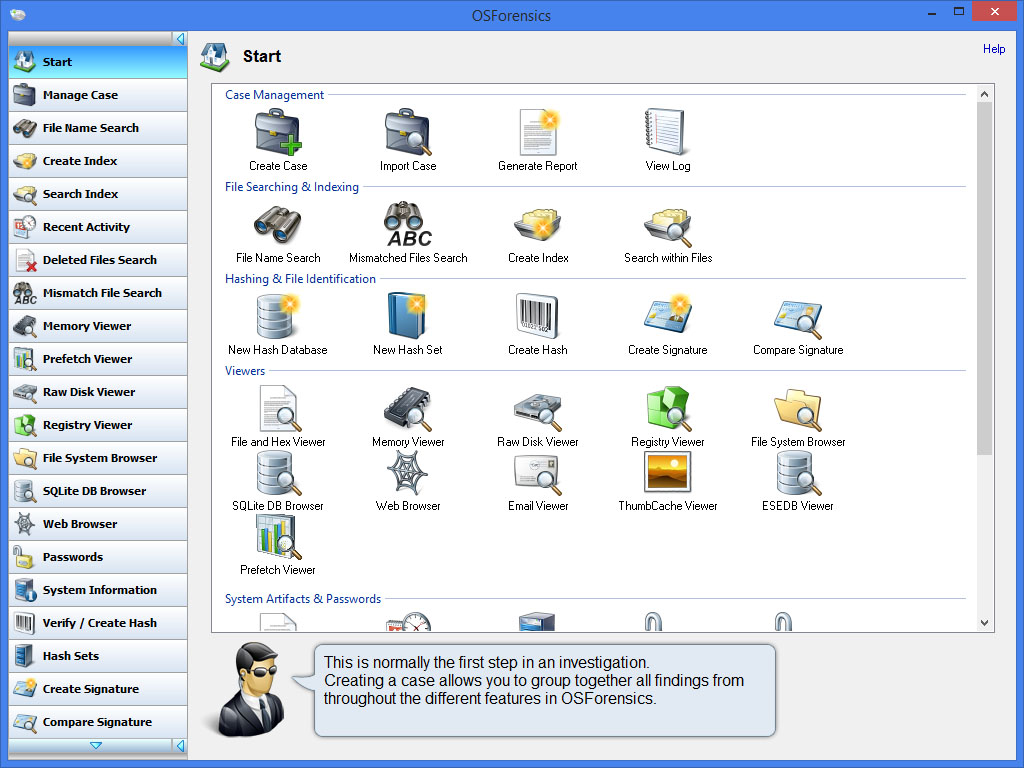Open Create Index from the sidebar
Screen dimensions: 1024x768
(x=98, y=161)
